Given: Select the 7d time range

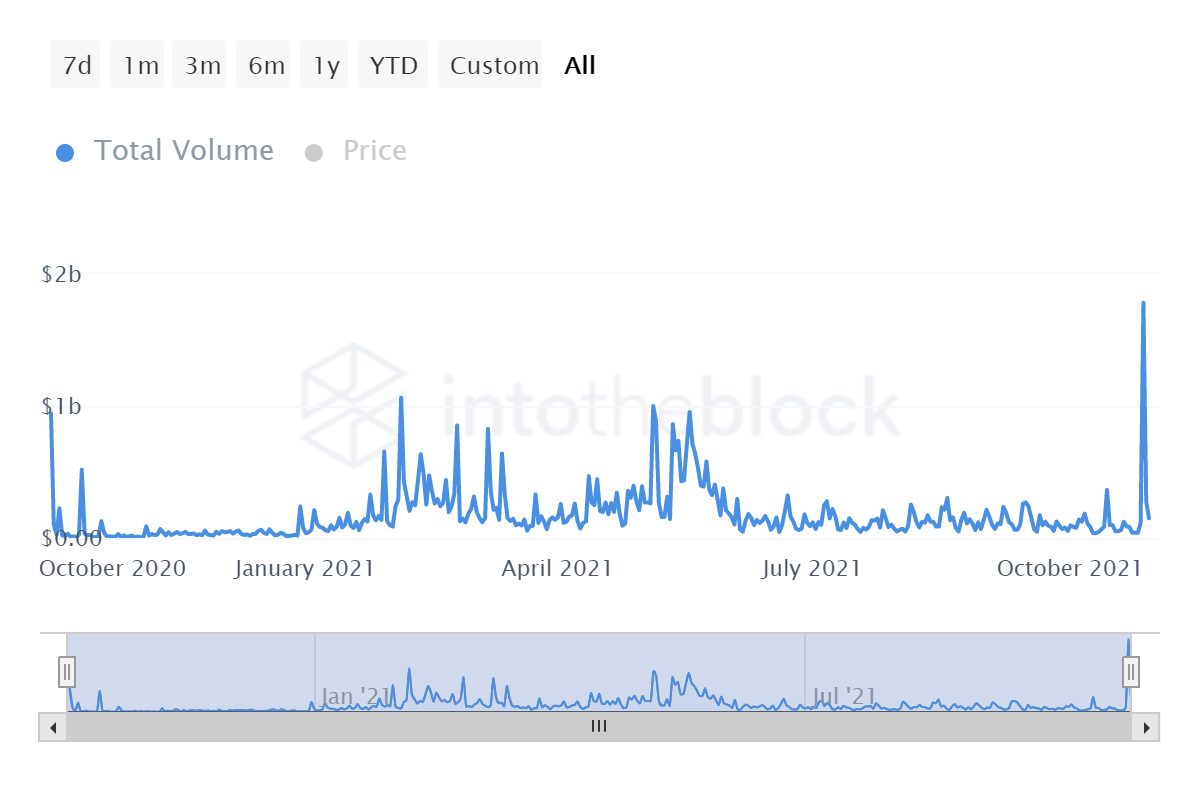Looking at the screenshot, I should click(76, 66).
